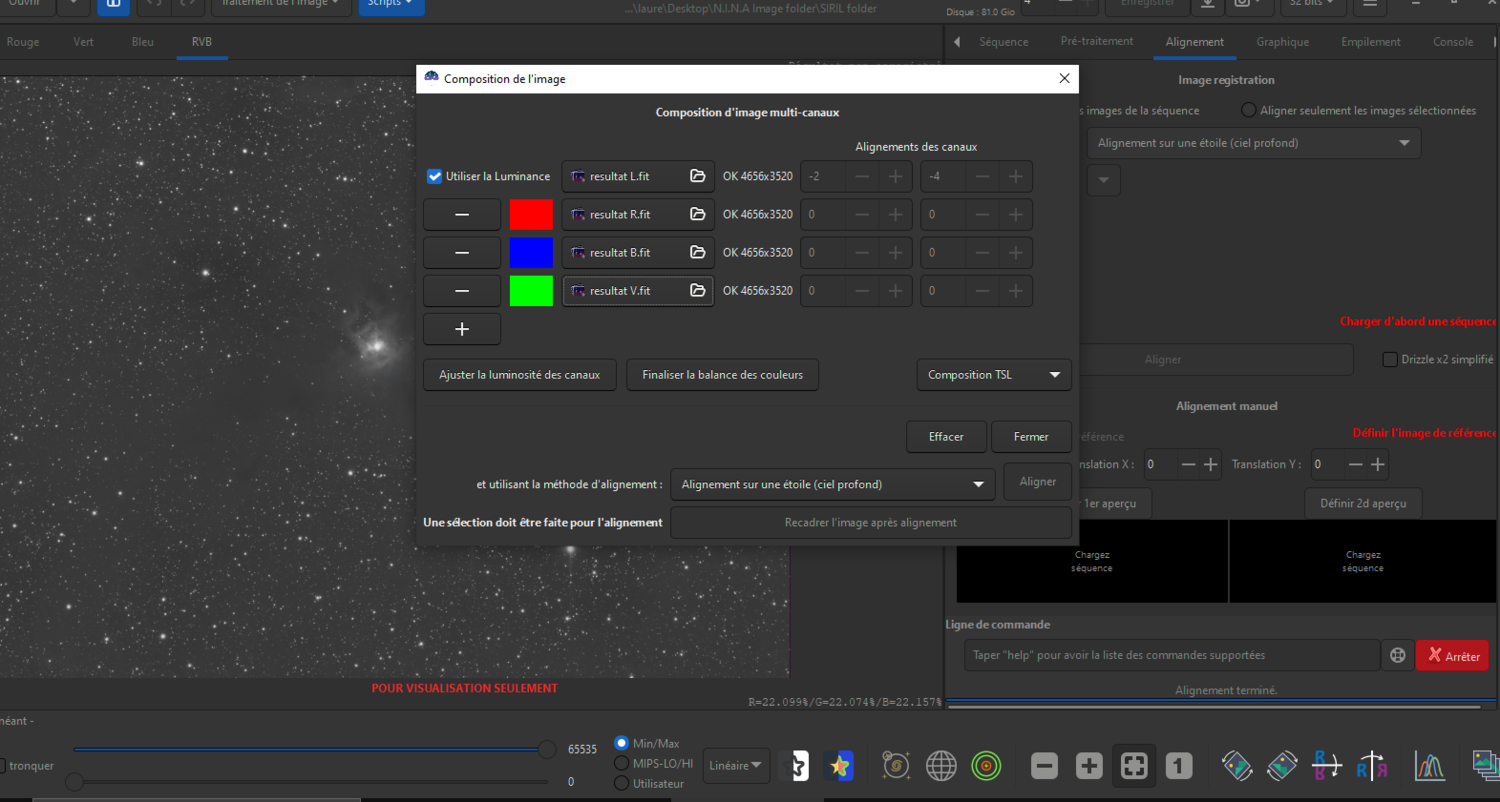This screenshot has width=1500, height=802.
Task: Select the Min/Max display mode
Action: [x=622, y=743]
